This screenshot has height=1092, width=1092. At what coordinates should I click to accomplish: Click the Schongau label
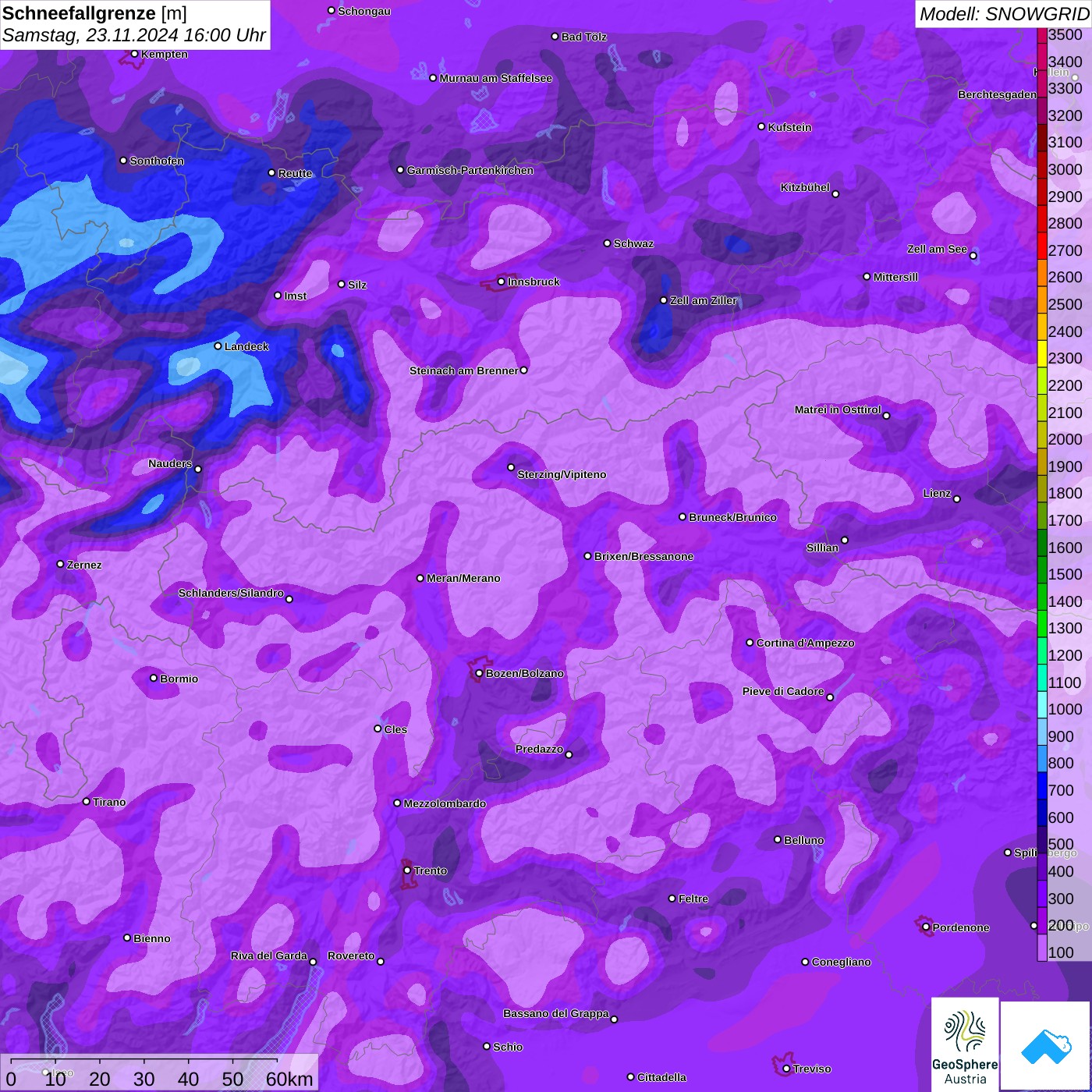pos(364,11)
